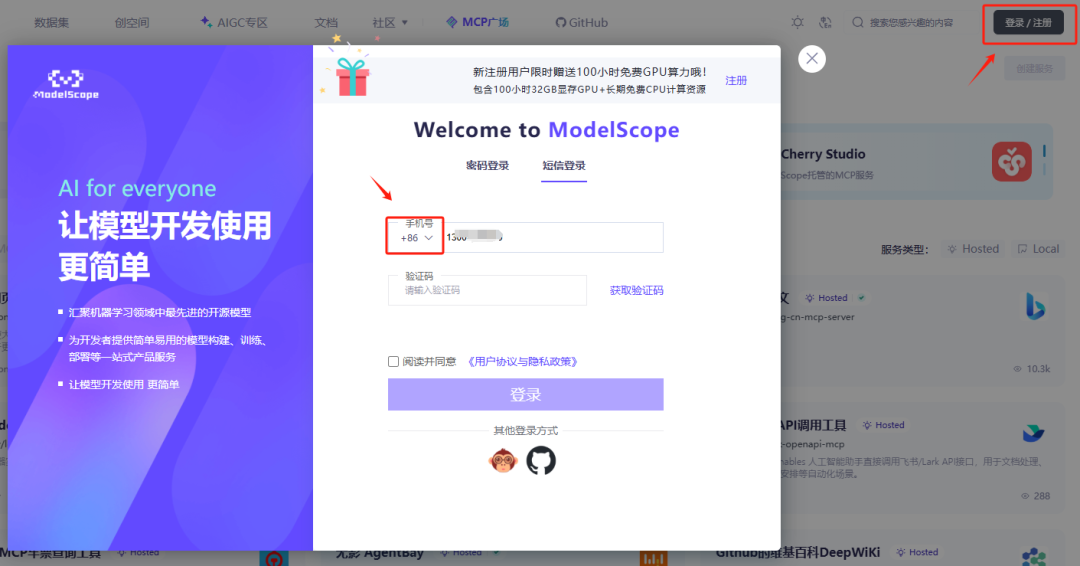Click the 验证码 input field
The image size is (1080, 566).
tap(487, 291)
